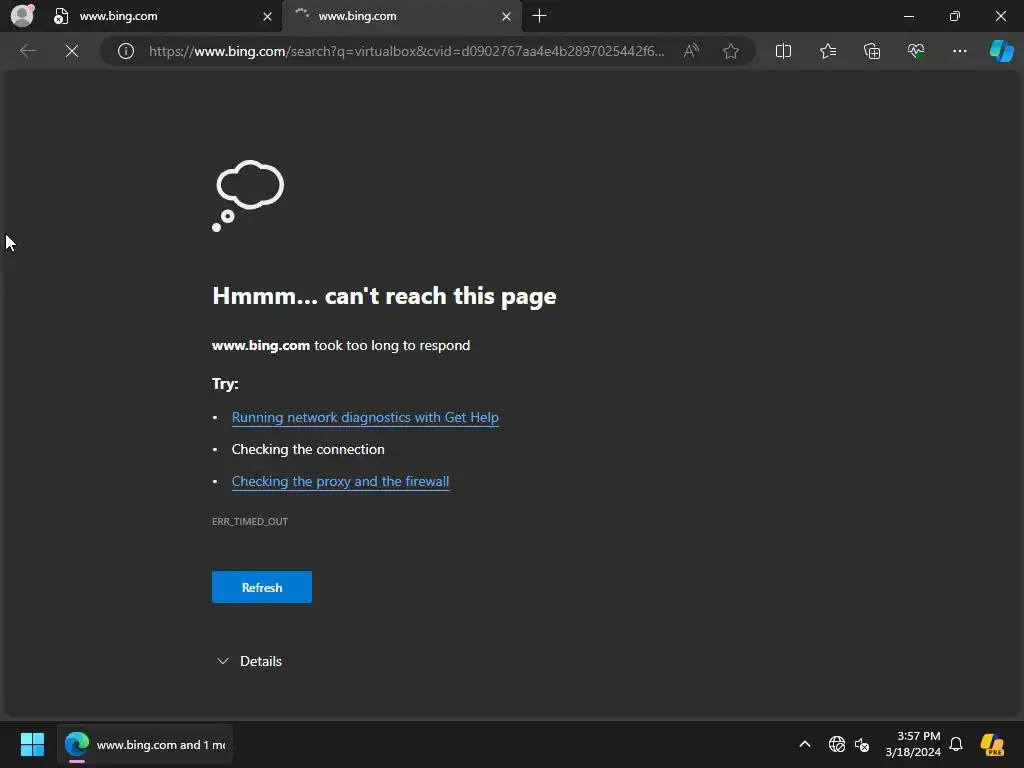Click the muted volume tray icon
1024x768 pixels.
[x=862, y=744]
